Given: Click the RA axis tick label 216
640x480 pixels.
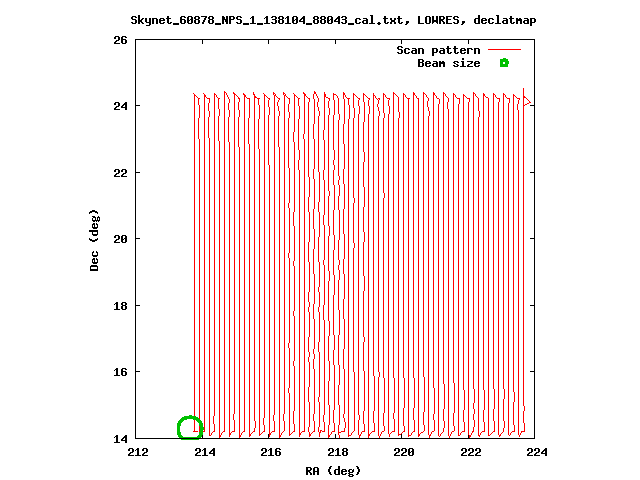Looking at the screenshot, I should (x=271, y=452).
